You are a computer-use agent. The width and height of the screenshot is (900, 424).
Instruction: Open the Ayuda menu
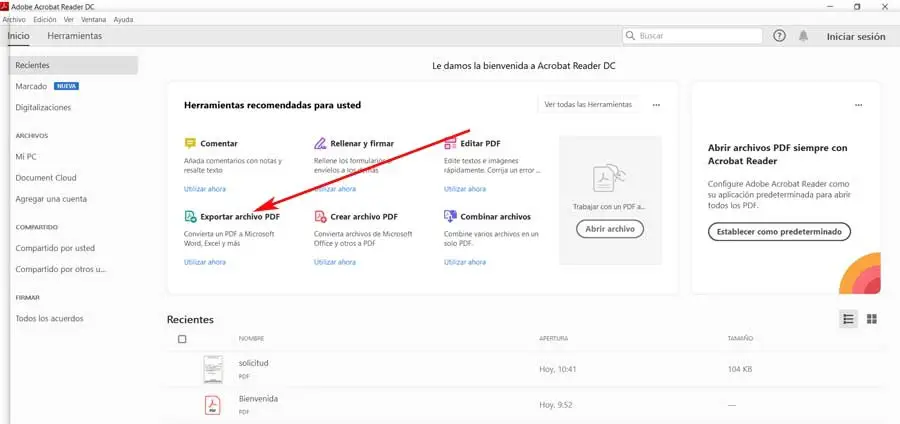tap(123, 19)
